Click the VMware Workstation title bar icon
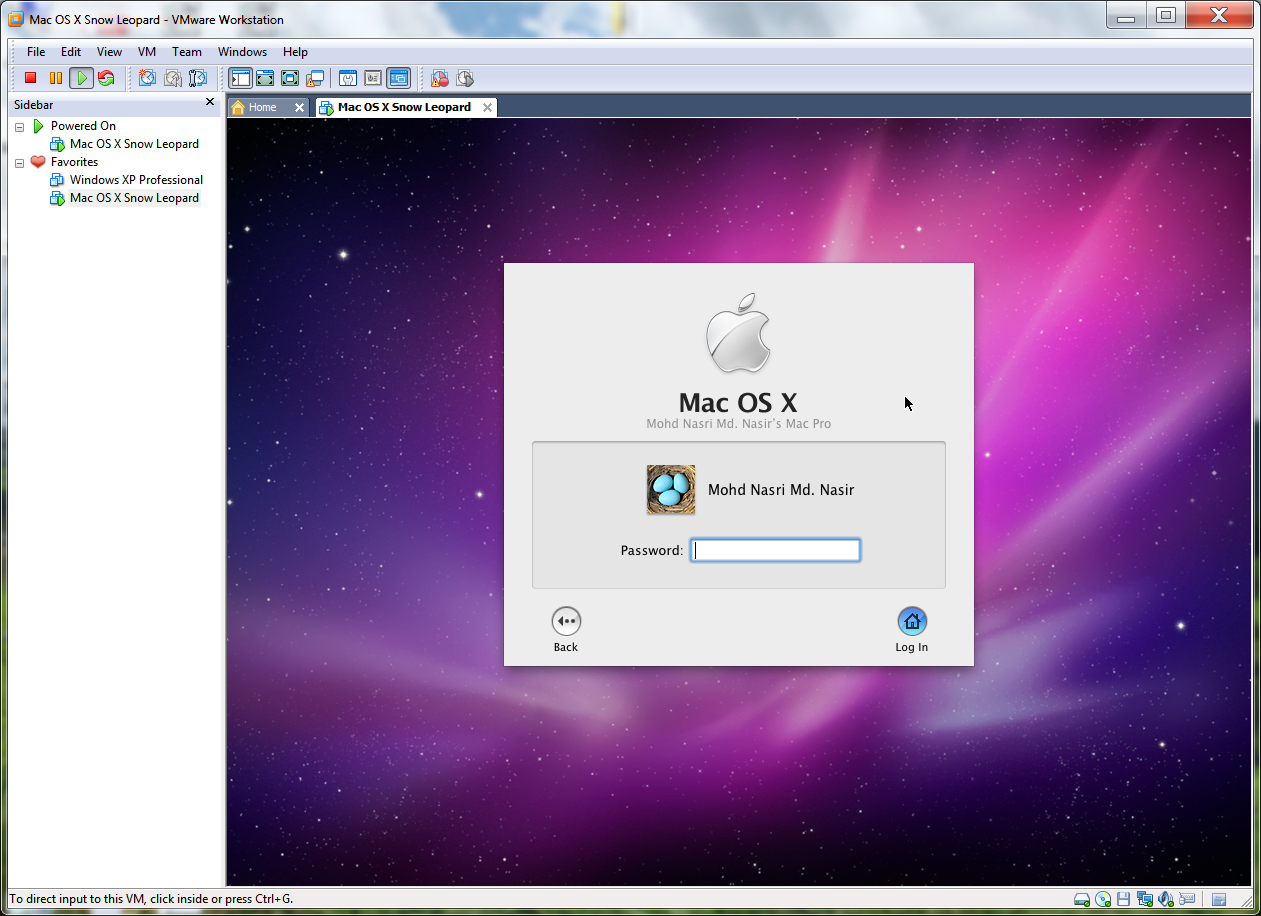 16,19
